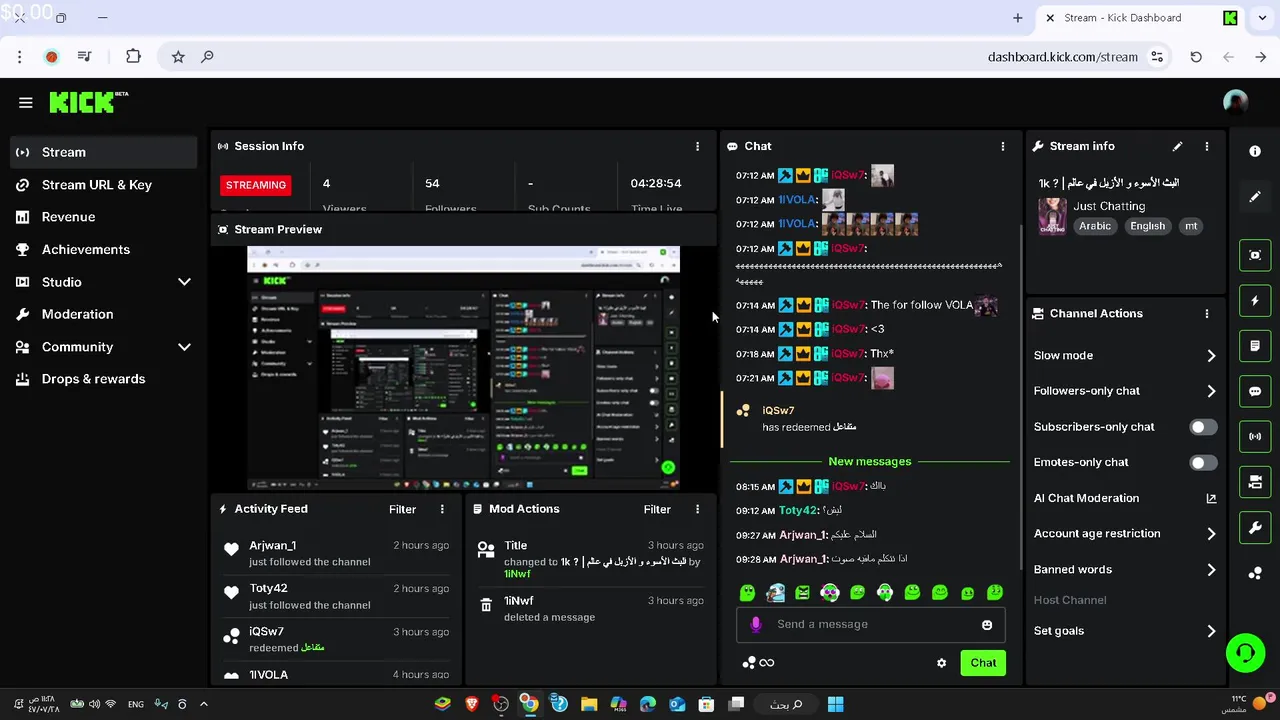Go to Stream in the sidebar
1280x720 pixels.
tap(103, 152)
